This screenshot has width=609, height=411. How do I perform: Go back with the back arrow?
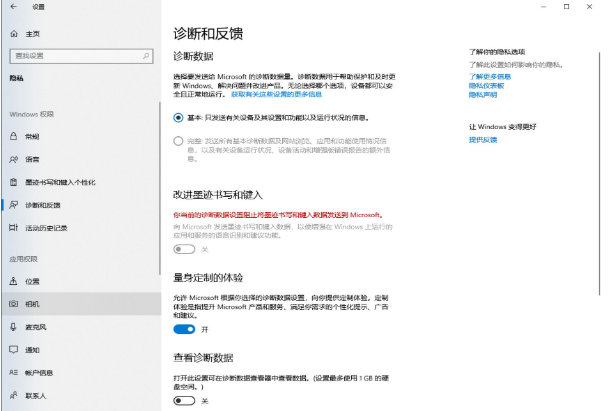14,7
